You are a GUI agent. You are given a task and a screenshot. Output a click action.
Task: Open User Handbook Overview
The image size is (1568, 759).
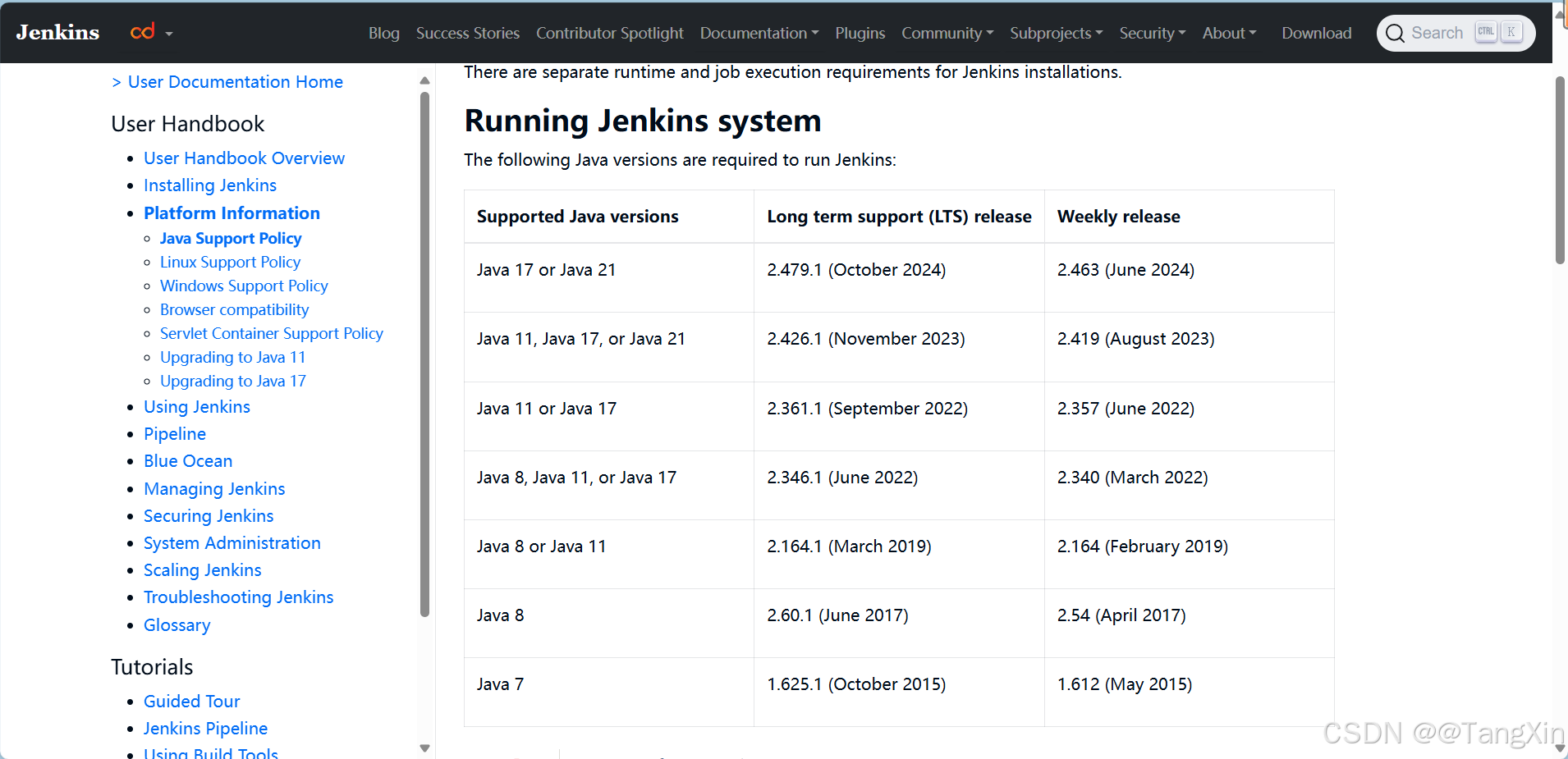(x=244, y=158)
